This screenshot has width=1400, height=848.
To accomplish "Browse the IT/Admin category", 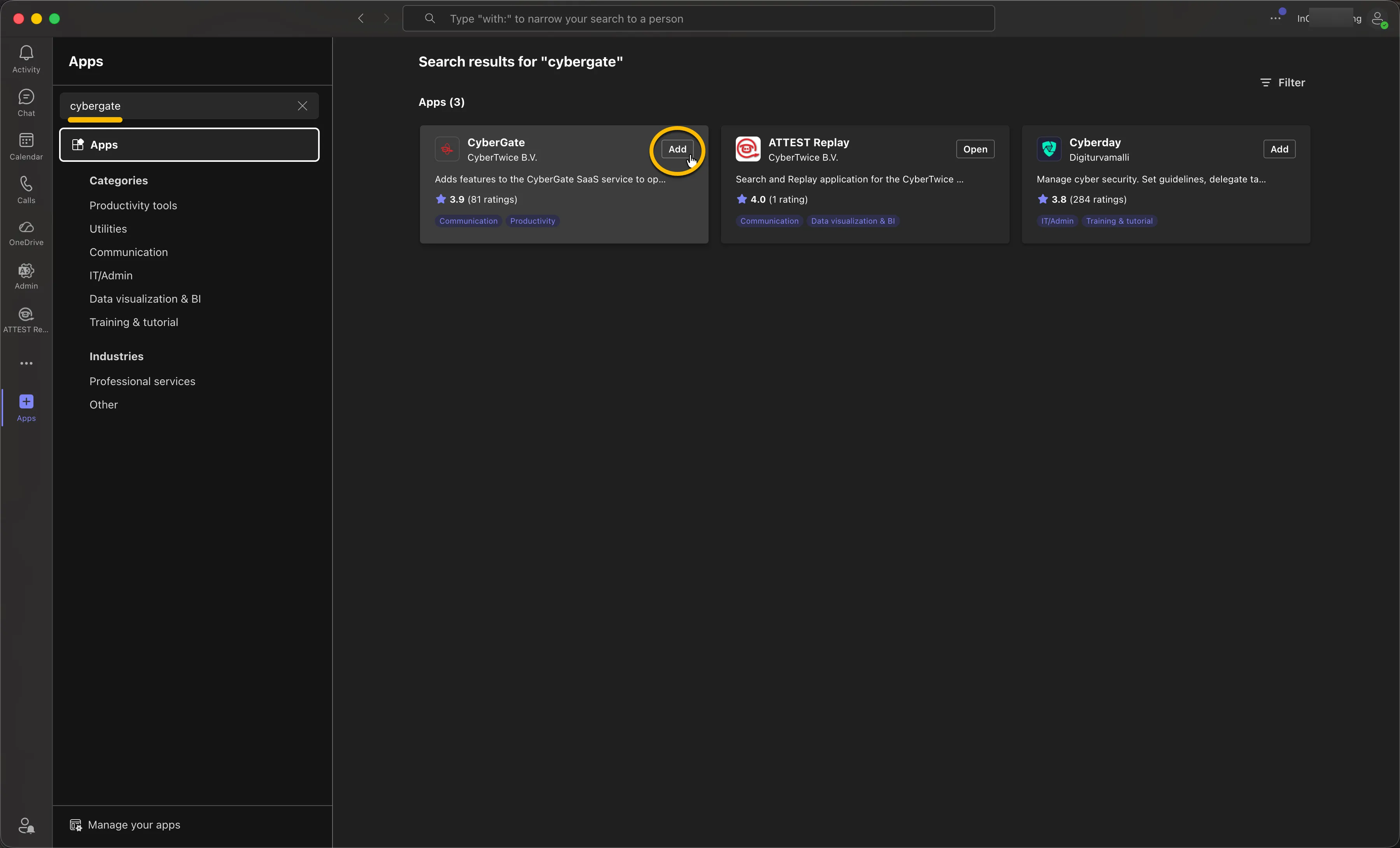I will pos(111,275).
